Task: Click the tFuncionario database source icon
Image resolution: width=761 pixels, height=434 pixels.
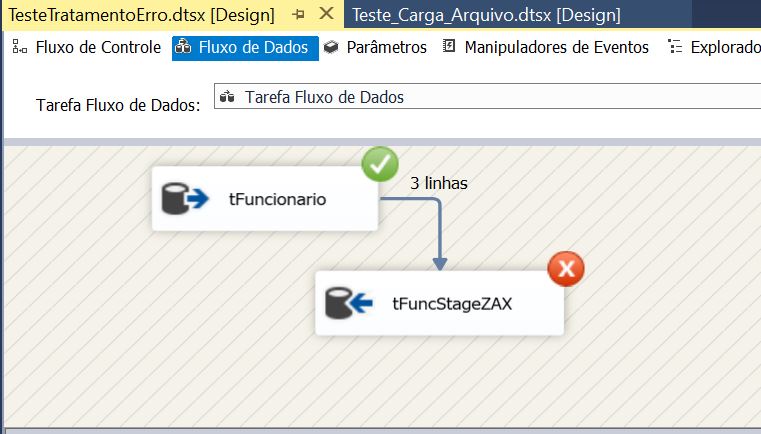Action: [185, 198]
